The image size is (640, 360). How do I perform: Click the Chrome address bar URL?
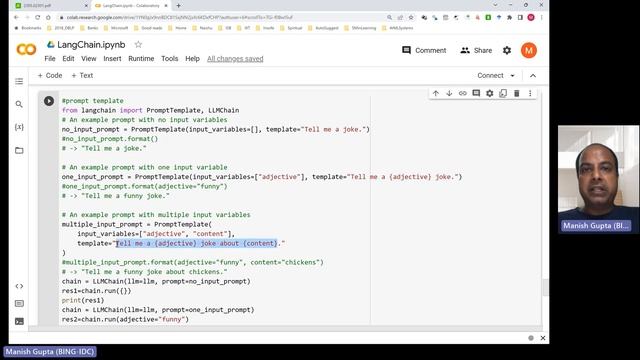180,18
